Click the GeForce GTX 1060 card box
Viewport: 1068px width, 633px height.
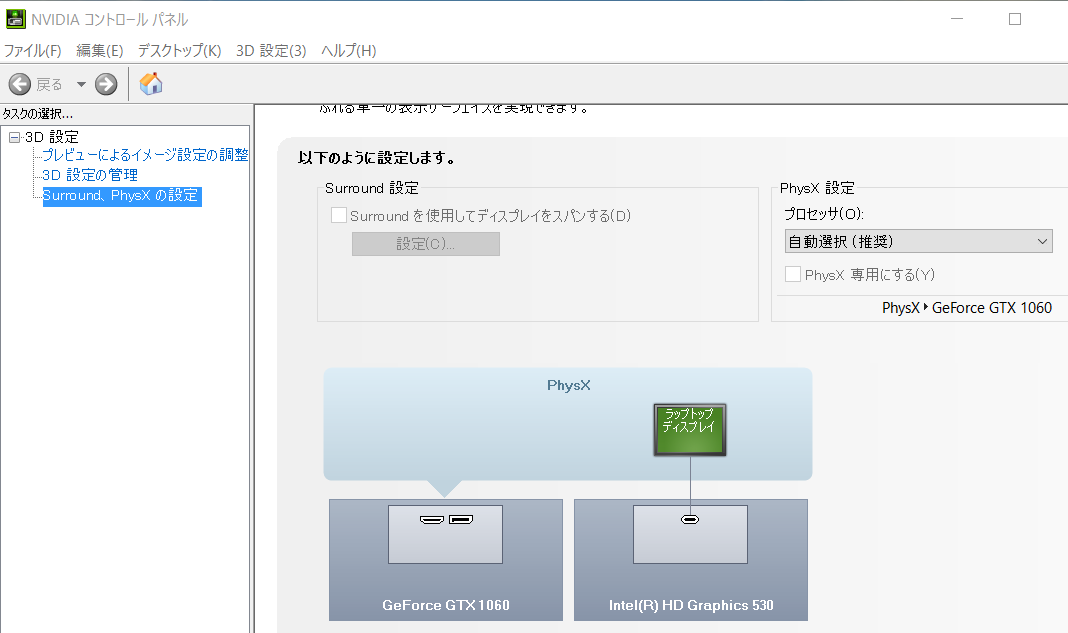pyautogui.click(x=445, y=559)
